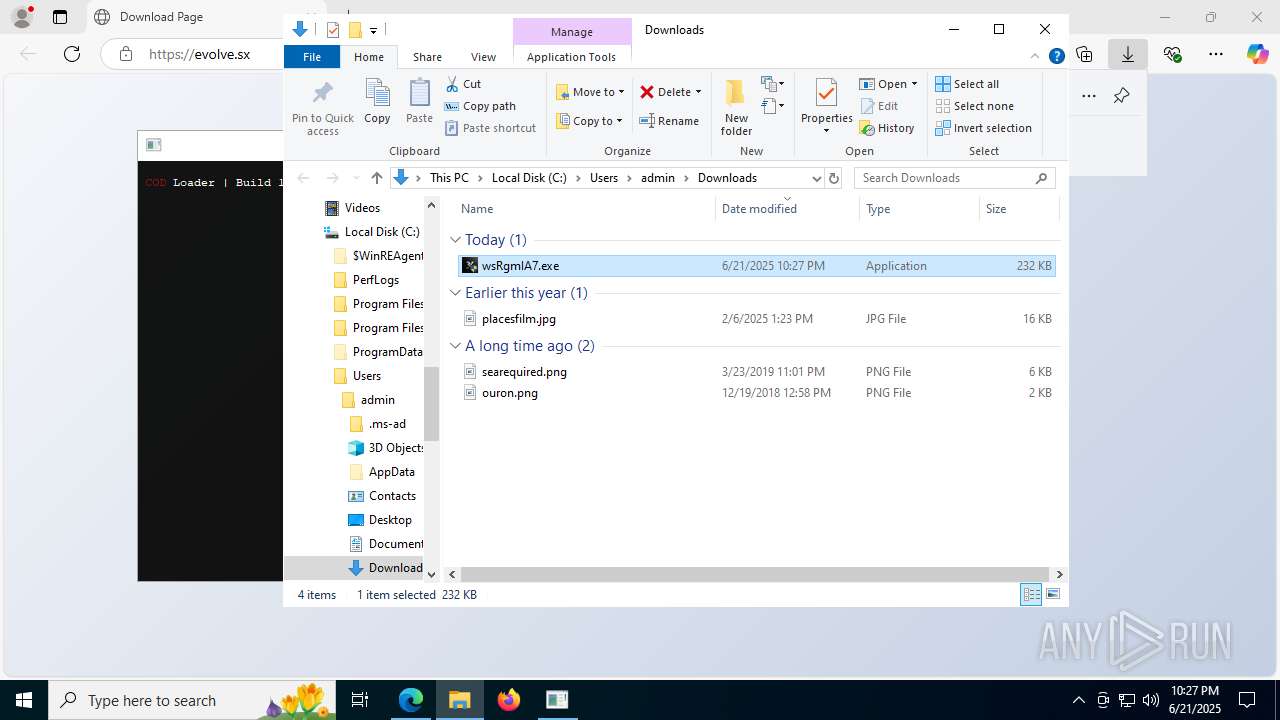Viewport: 1280px width, 720px height.
Task: Refresh the Downloads folder
Action: pyautogui.click(x=834, y=178)
